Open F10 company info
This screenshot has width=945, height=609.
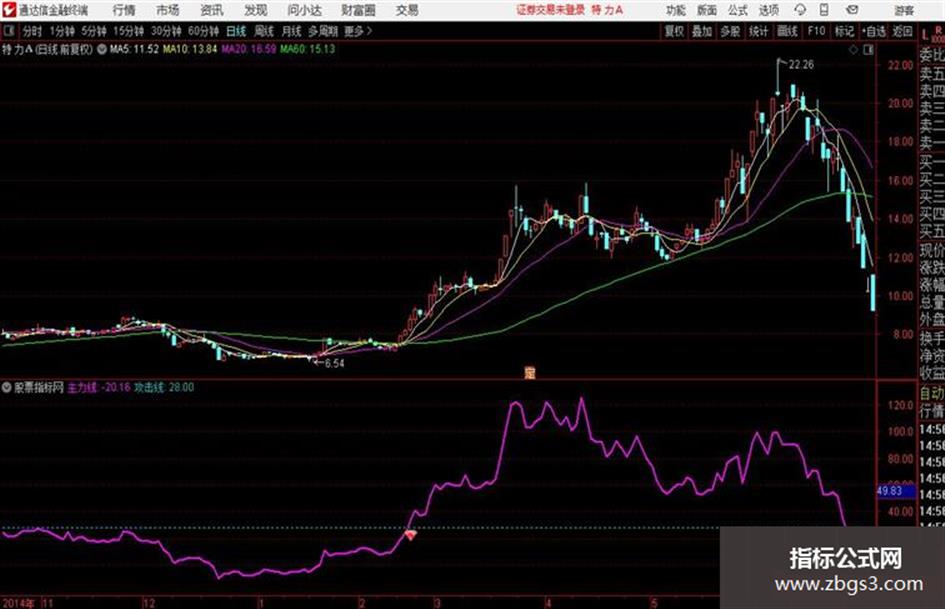tap(816, 31)
